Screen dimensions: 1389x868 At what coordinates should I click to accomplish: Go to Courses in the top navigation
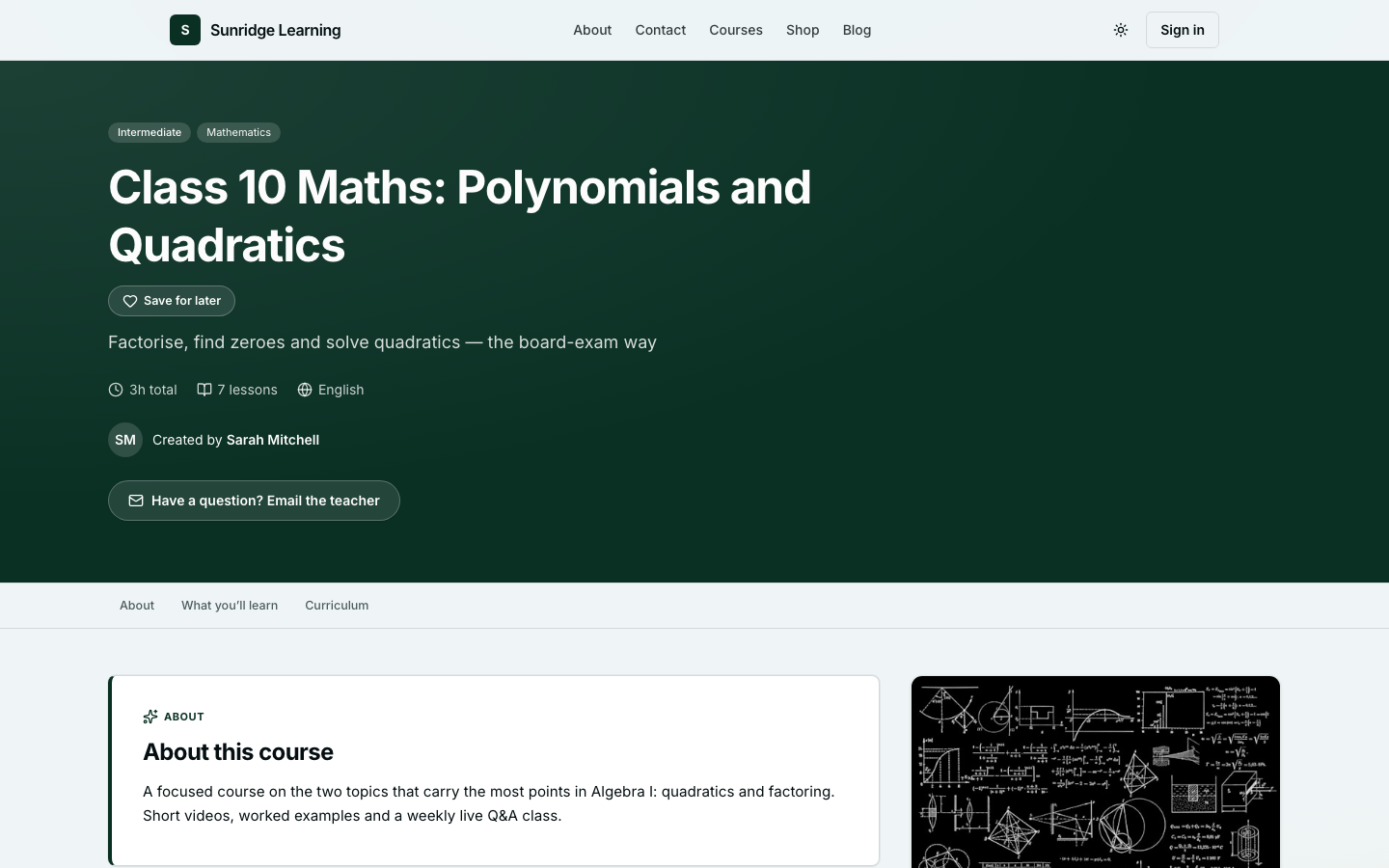tap(736, 30)
